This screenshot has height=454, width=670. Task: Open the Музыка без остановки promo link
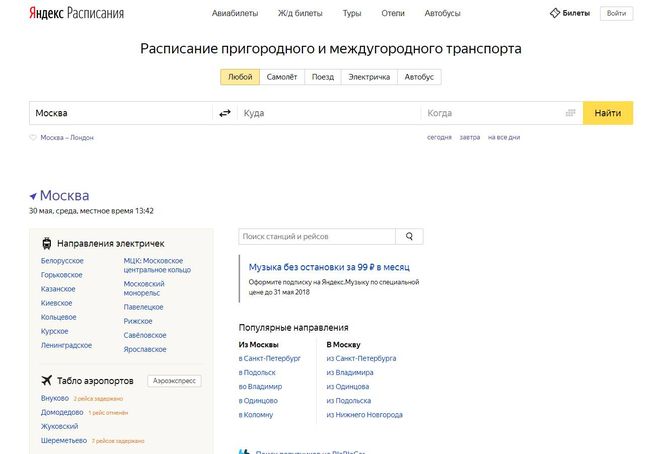pyautogui.click(x=329, y=267)
